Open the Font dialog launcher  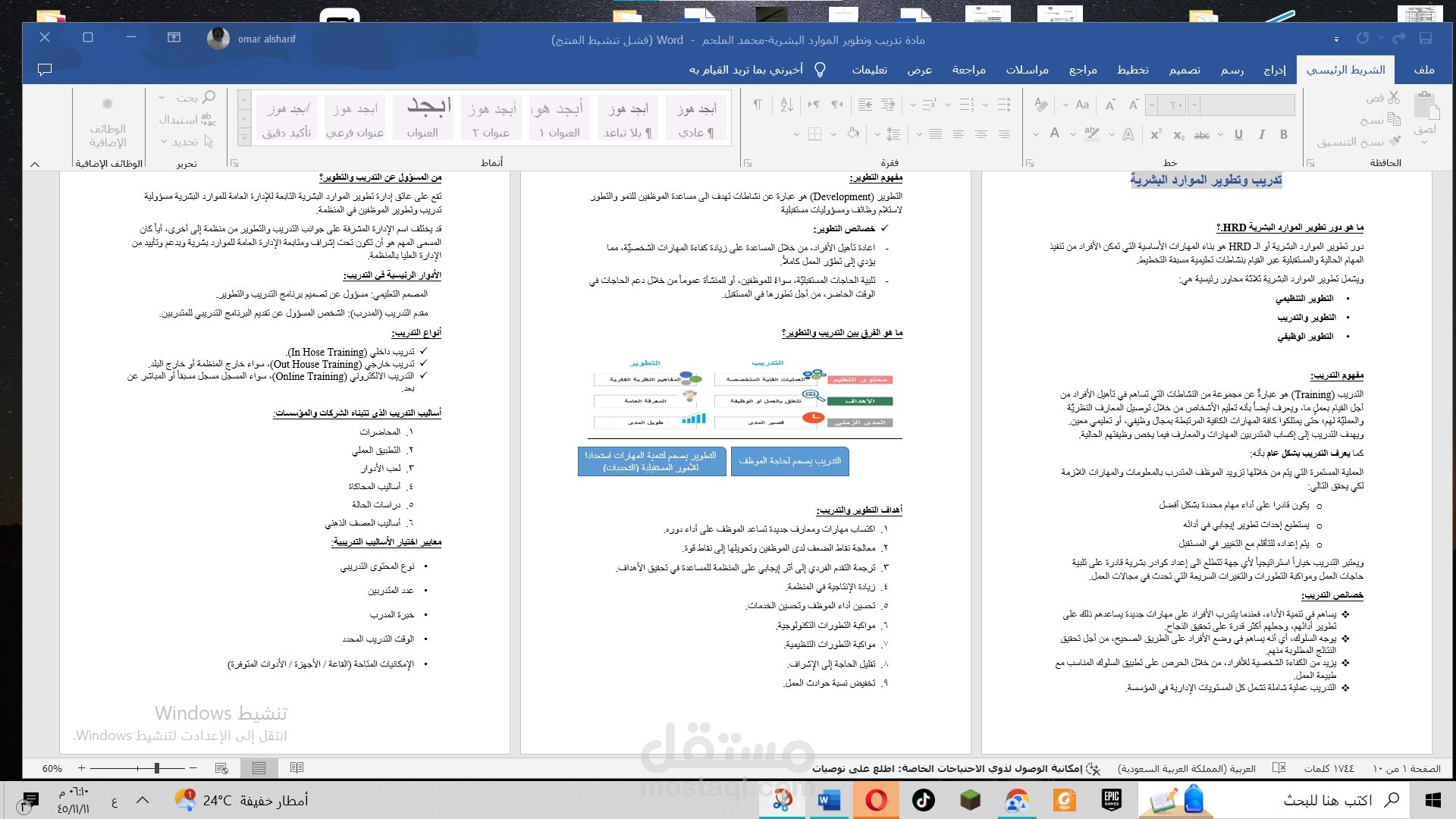click(1030, 163)
